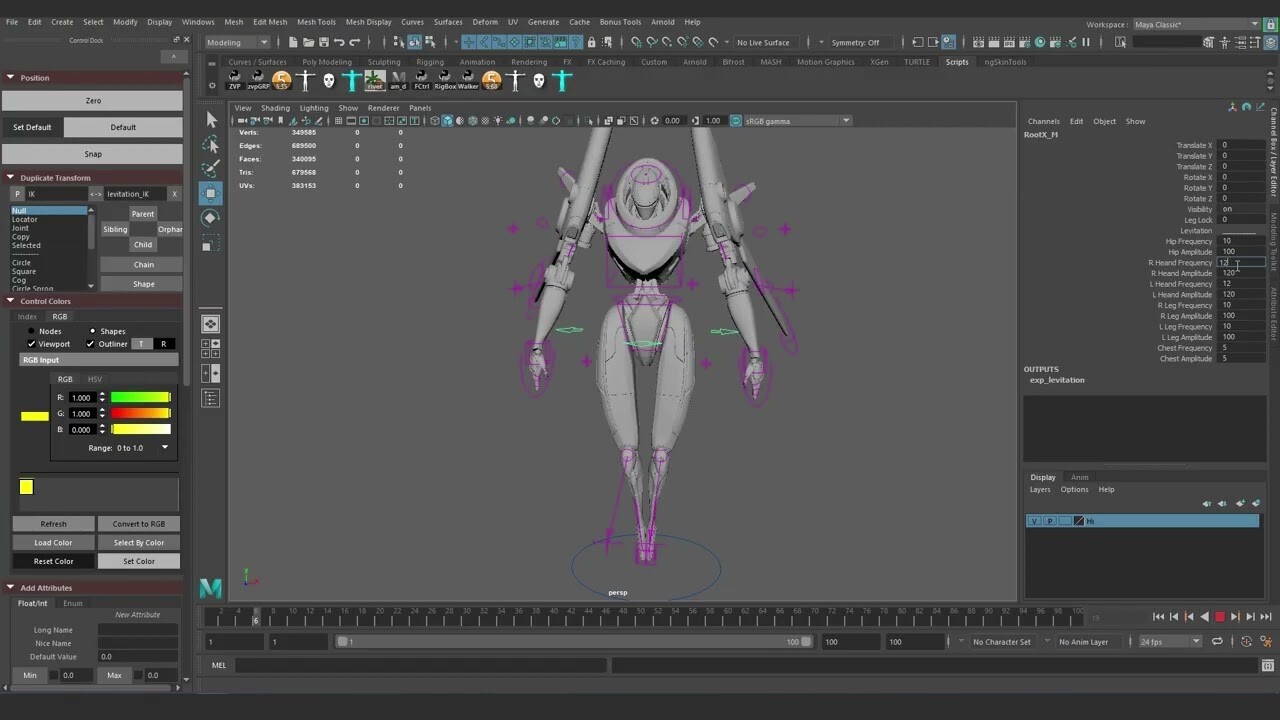
Task: Open the Modeling menu set dropdown
Action: click(237, 42)
